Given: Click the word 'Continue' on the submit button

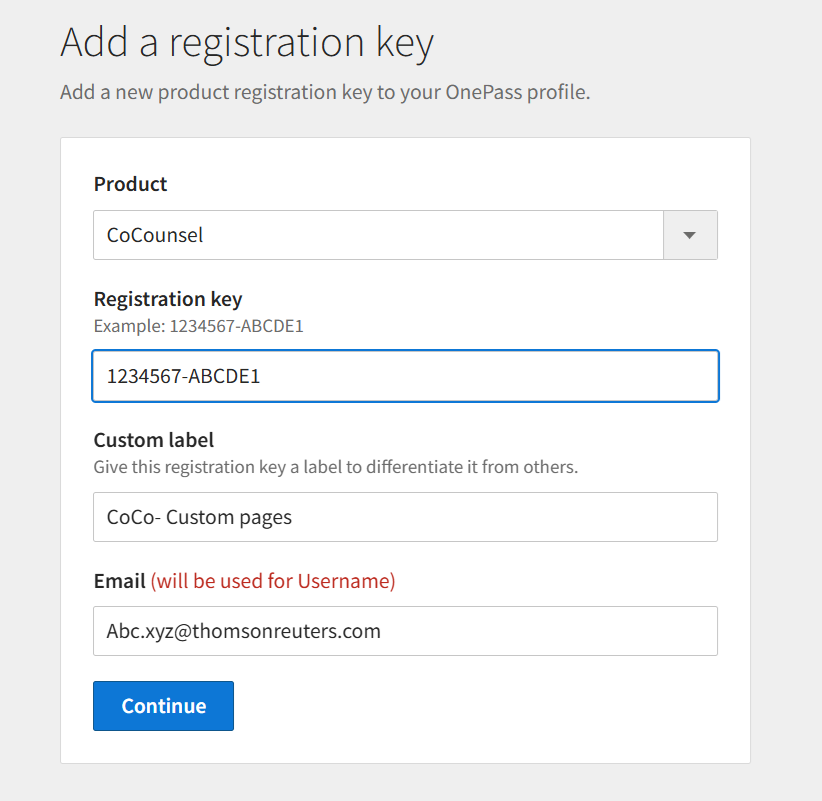Looking at the screenshot, I should pos(164,706).
